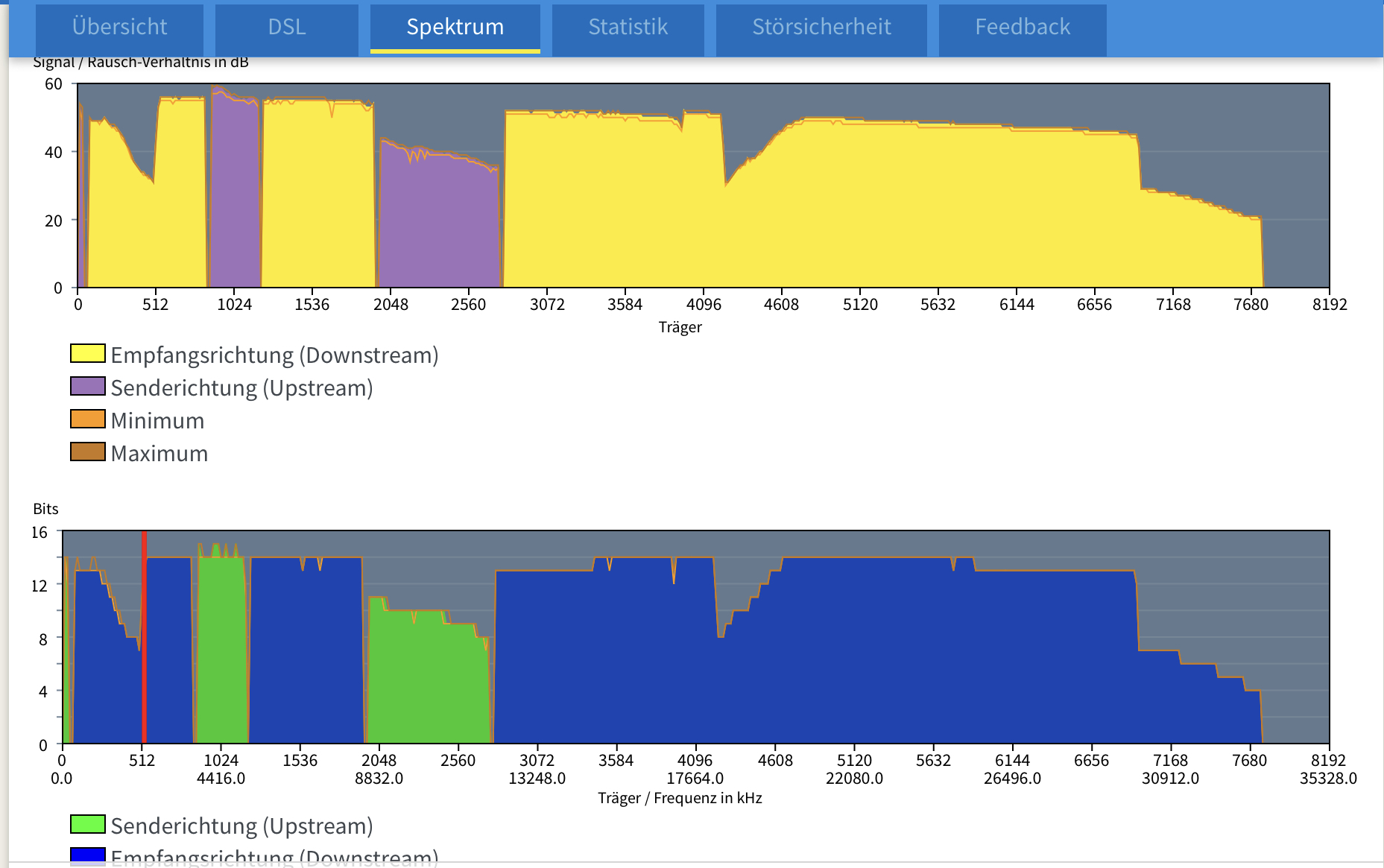Click the red marker line in Bits chart

(x=144, y=637)
